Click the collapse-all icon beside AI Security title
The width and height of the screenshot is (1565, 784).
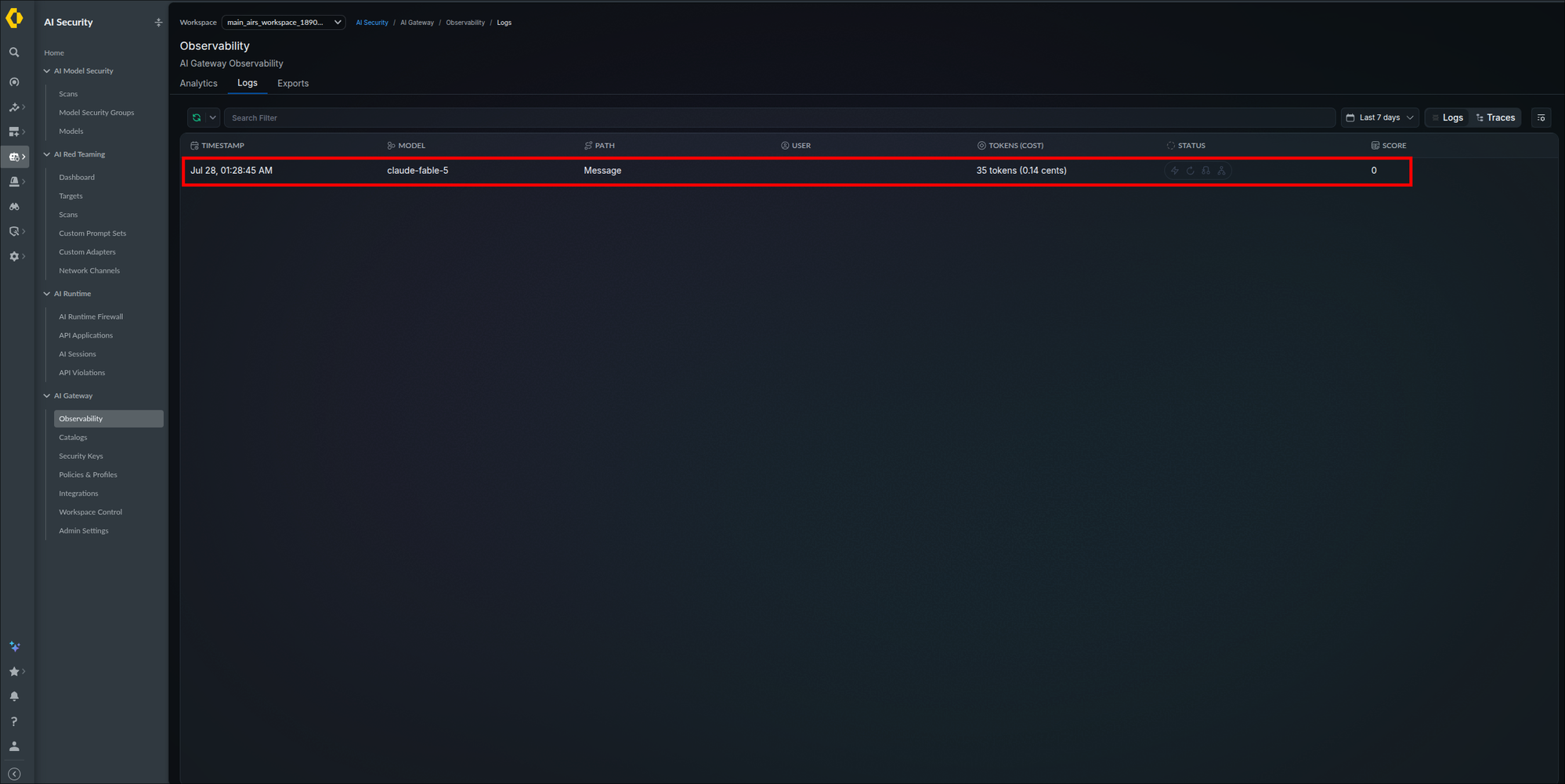[x=158, y=23]
